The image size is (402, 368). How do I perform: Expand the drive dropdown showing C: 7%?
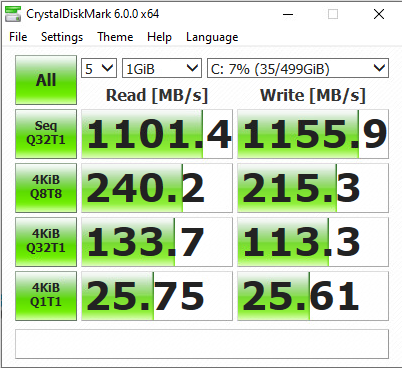298,68
